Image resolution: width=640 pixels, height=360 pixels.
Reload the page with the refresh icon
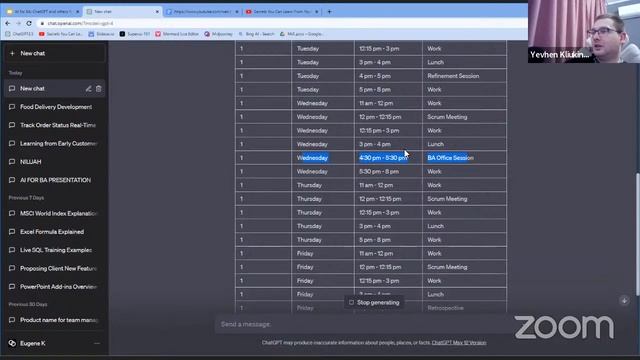click(x=29, y=23)
